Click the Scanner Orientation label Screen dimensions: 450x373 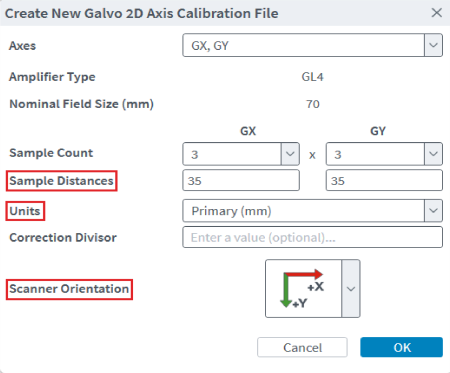69,289
